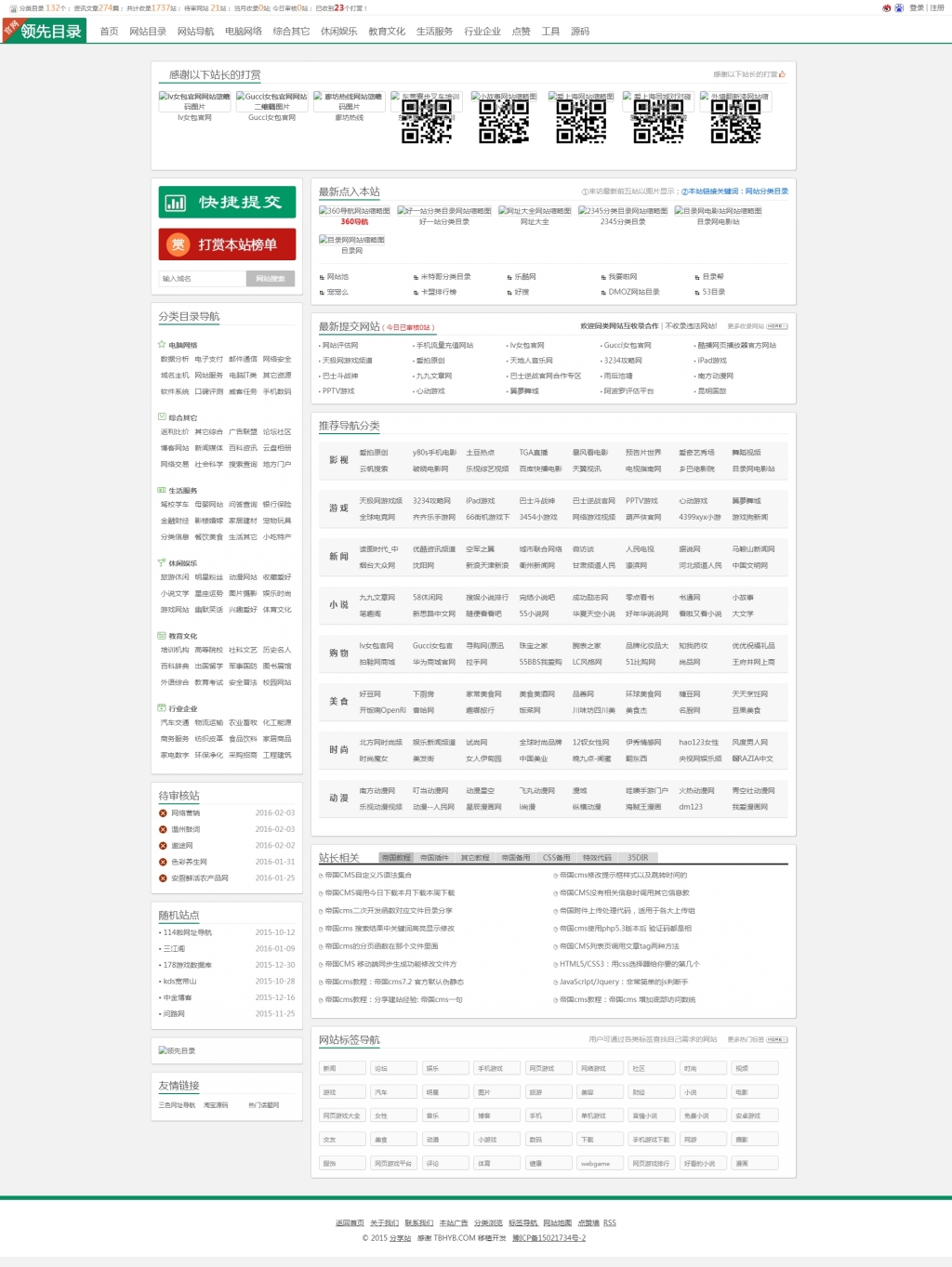Click the star icon beside 电脑网络
The image size is (952, 1267).
click(162, 345)
